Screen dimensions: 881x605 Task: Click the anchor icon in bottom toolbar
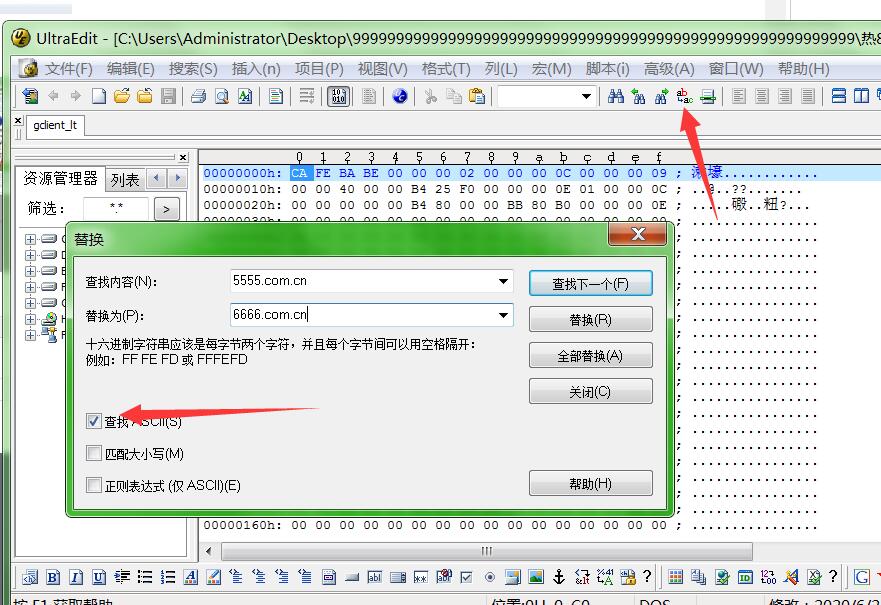point(559,577)
